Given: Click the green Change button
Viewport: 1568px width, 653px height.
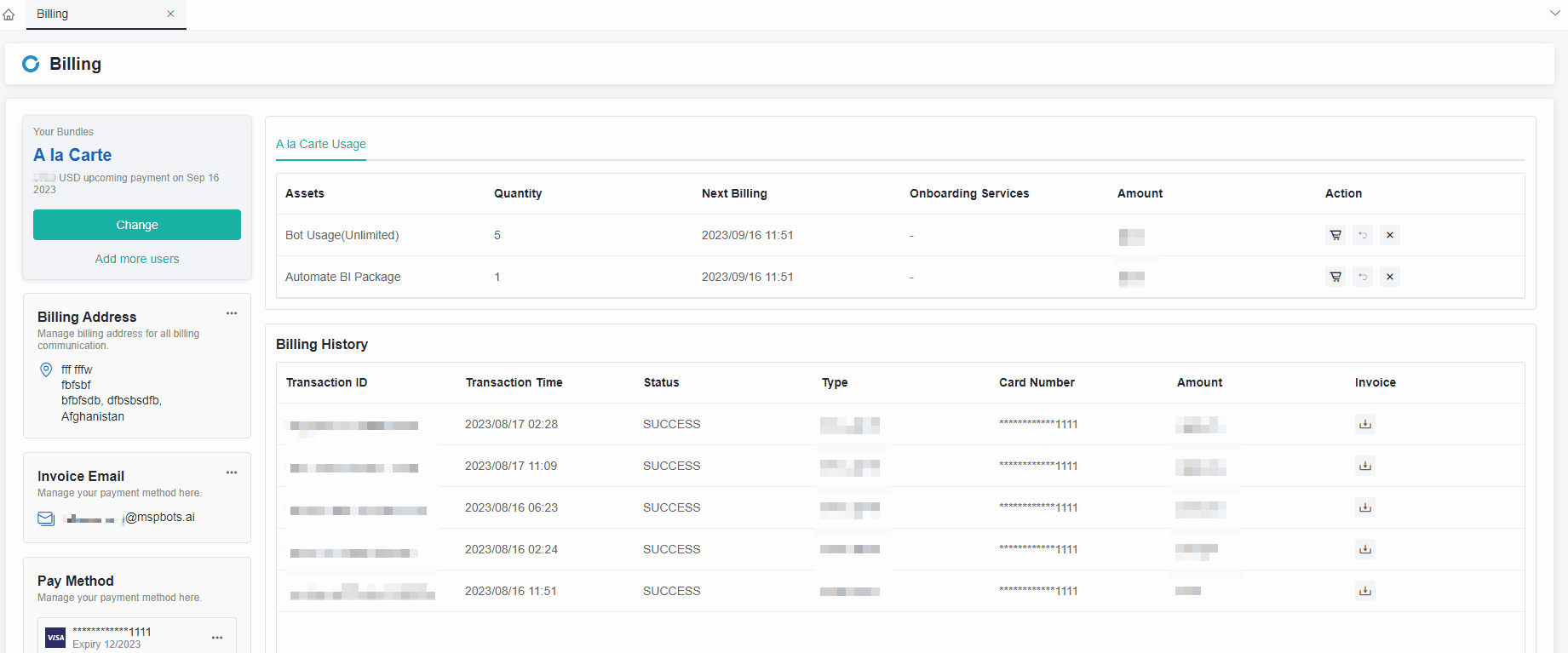Looking at the screenshot, I should pos(137,225).
